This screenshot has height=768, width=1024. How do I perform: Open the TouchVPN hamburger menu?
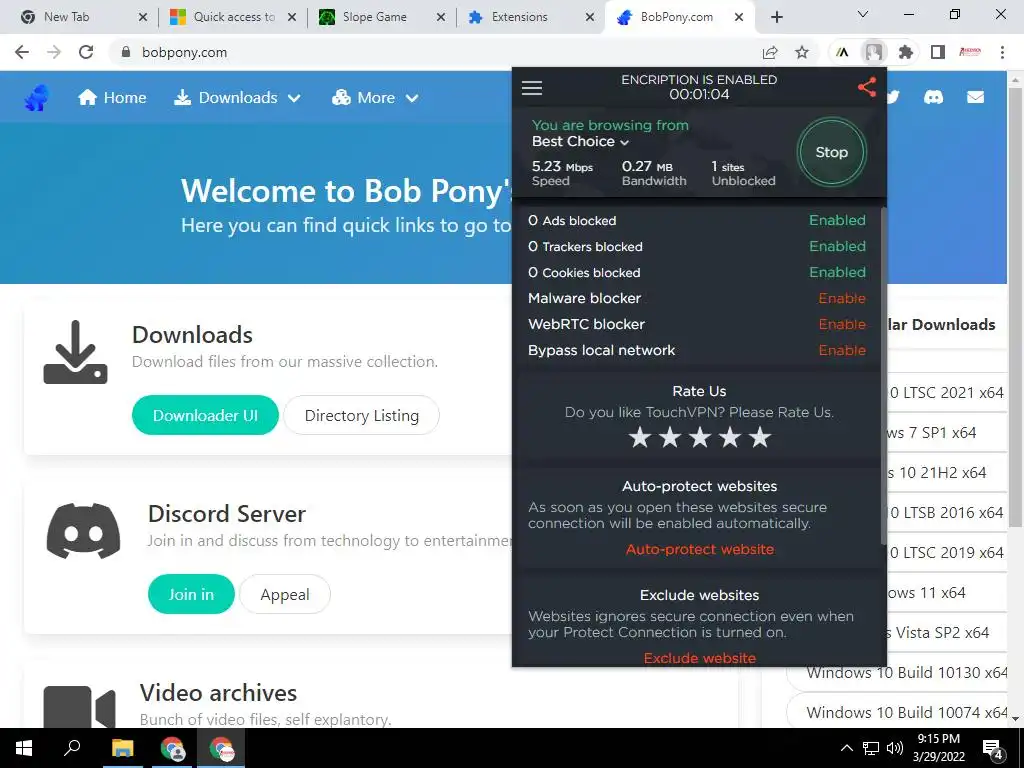532,88
